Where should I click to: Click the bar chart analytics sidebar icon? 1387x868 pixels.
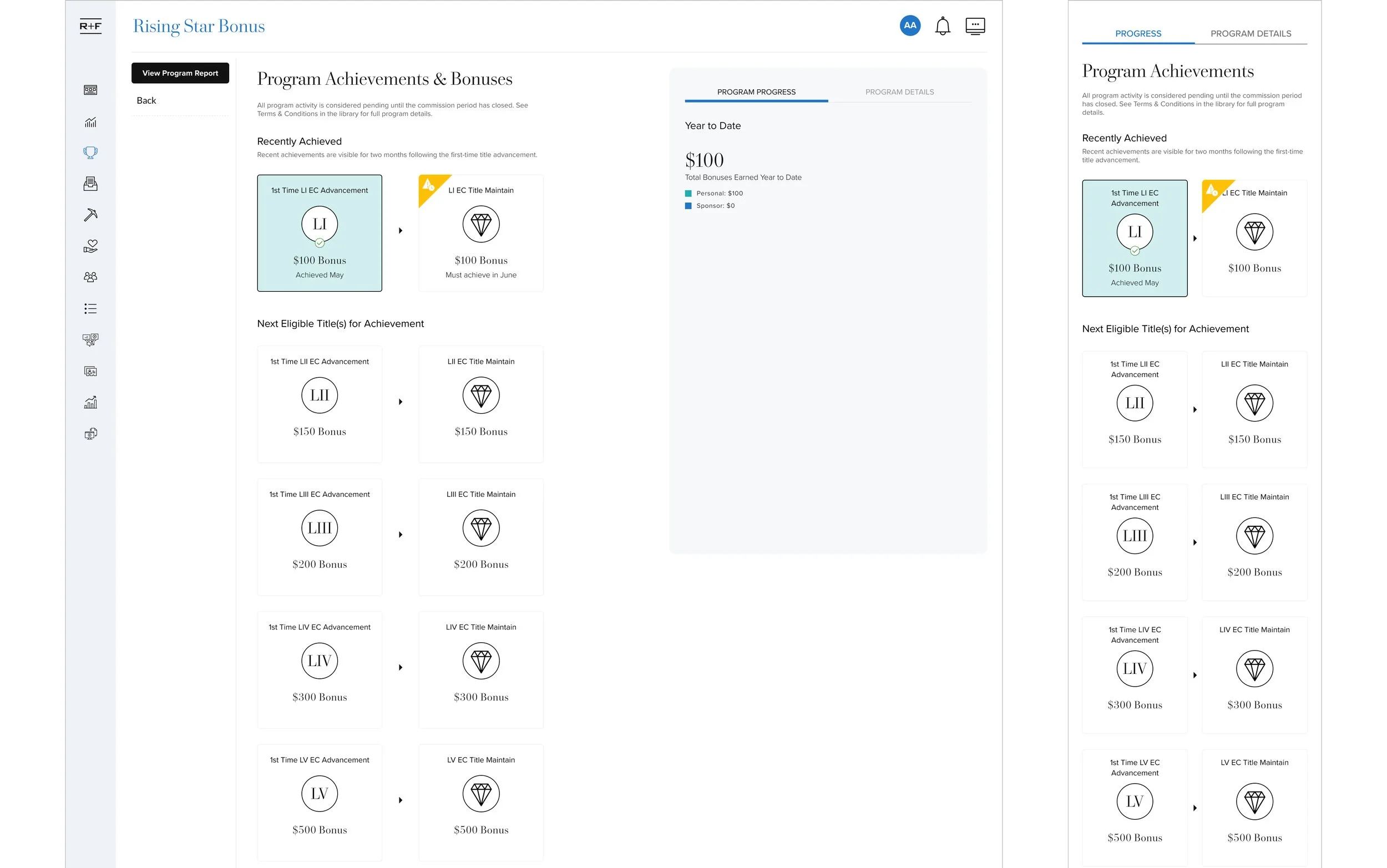point(90,121)
